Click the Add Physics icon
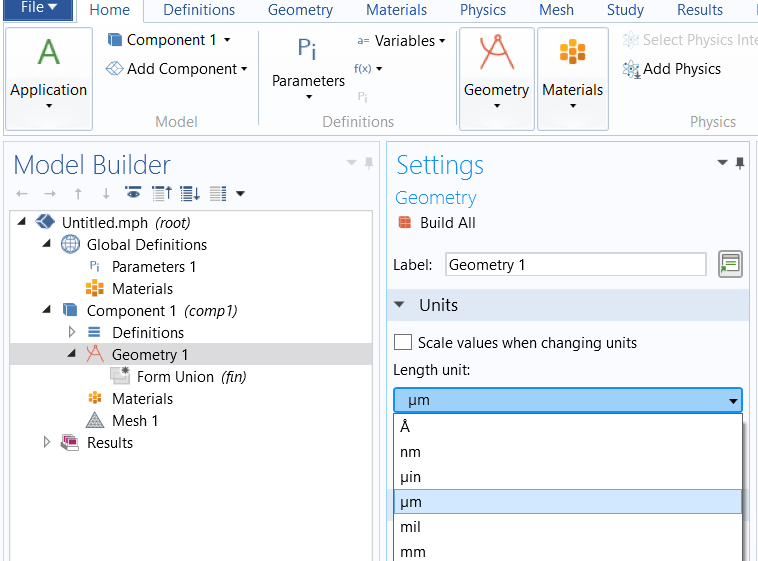This screenshot has width=758, height=561. point(631,69)
